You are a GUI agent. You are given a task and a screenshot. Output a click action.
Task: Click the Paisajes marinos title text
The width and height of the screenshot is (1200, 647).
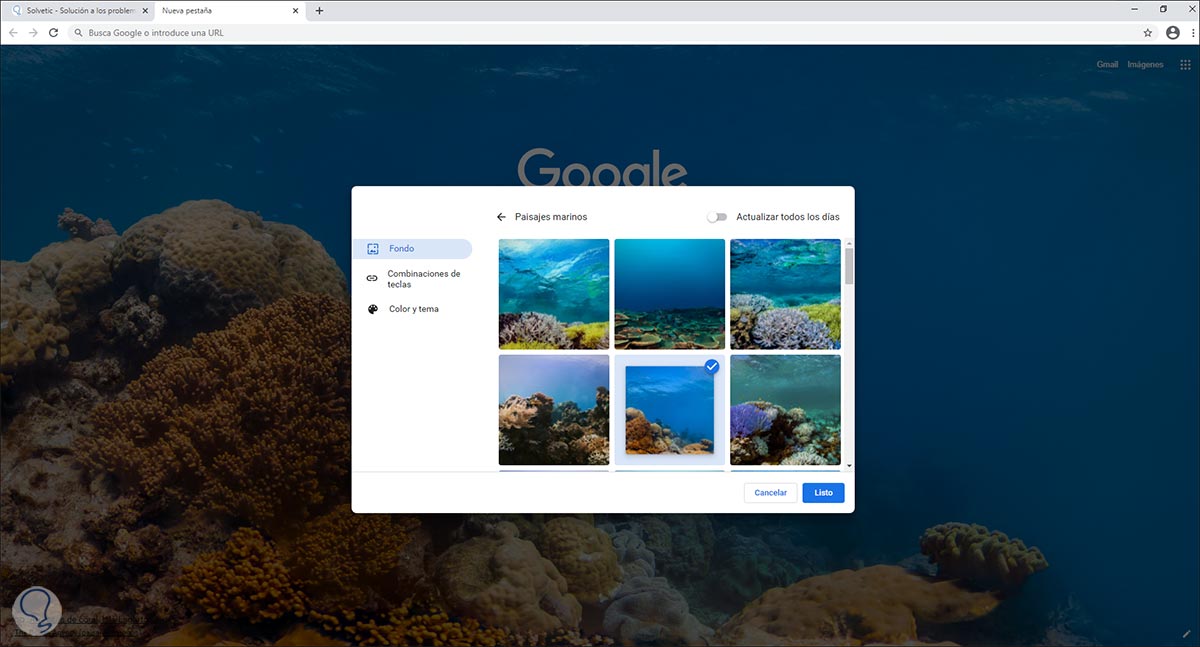pyautogui.click(x=551, y=217)
